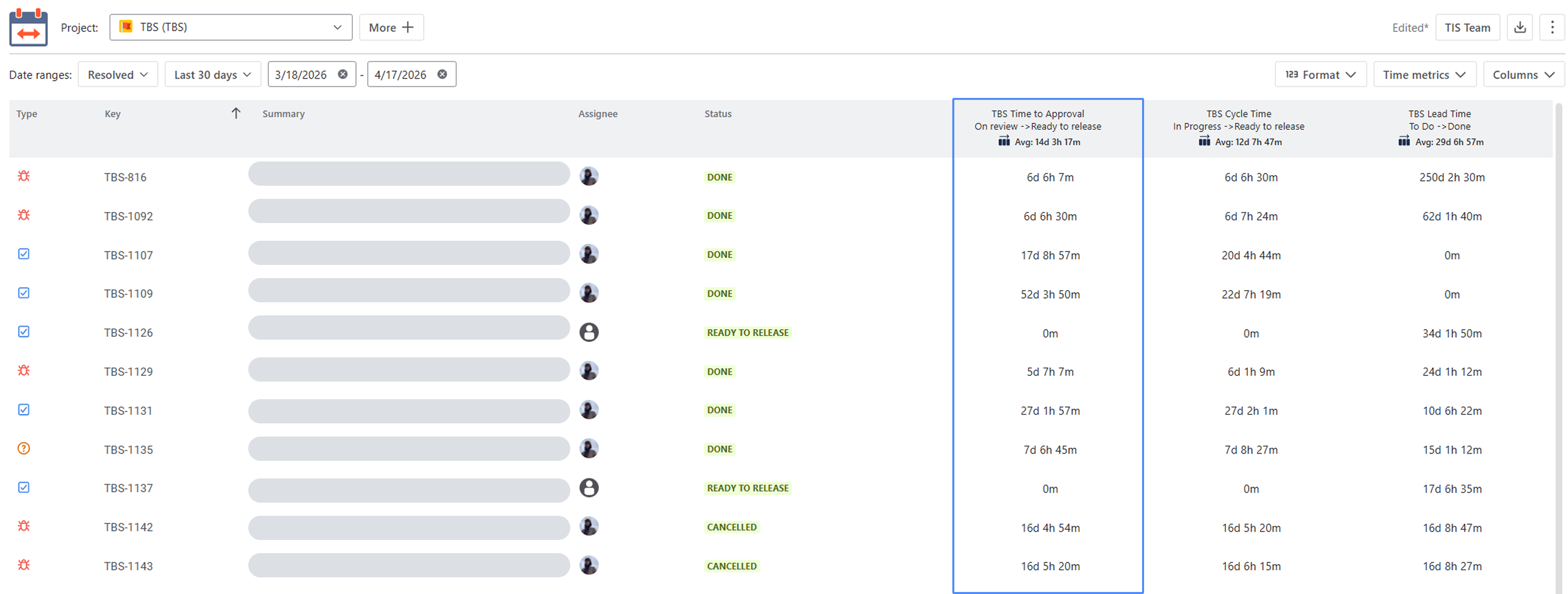The image size is (1568, 594).
Task: Click the 250d 2h 30m lead time cell
Action: [1452, 177]
